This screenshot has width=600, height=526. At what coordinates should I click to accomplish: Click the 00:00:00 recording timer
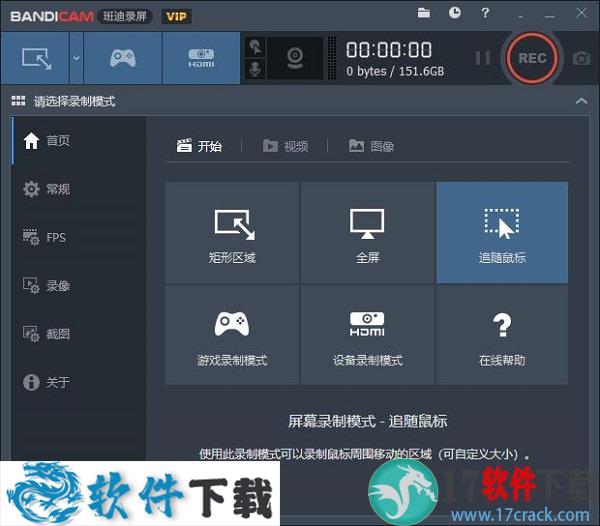(x=389, y=50)
